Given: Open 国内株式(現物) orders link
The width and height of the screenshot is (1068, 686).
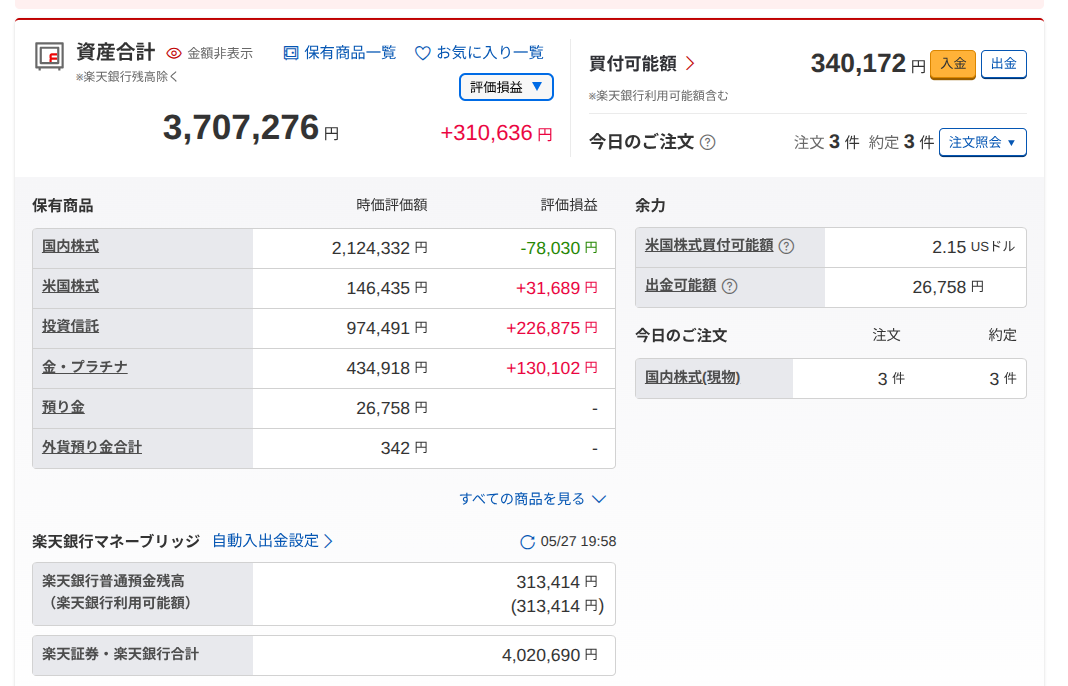Looking at the screenshot, I should tap(692, 377).
